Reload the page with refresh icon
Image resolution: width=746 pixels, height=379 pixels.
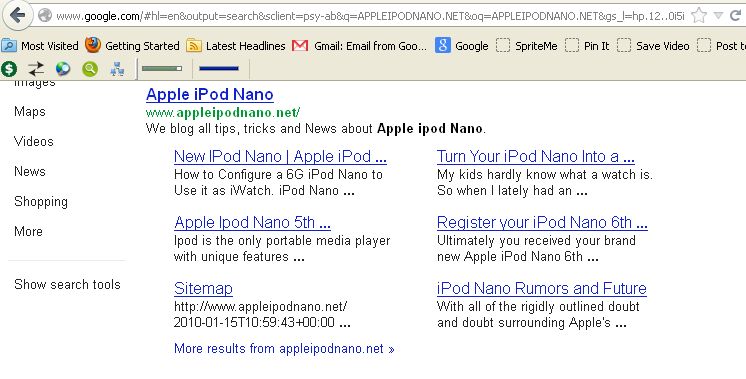pyautogui.click(x=736, y=16)
